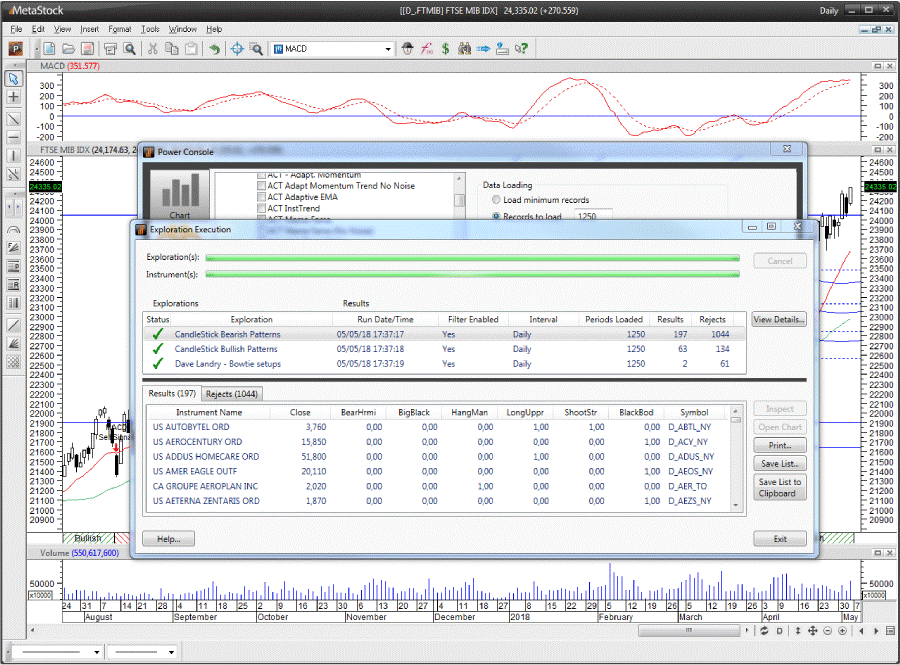Click the rescale Y-axis arrows icon
The height and width of the screenshot is (665, 900).
tap(798, 631)
